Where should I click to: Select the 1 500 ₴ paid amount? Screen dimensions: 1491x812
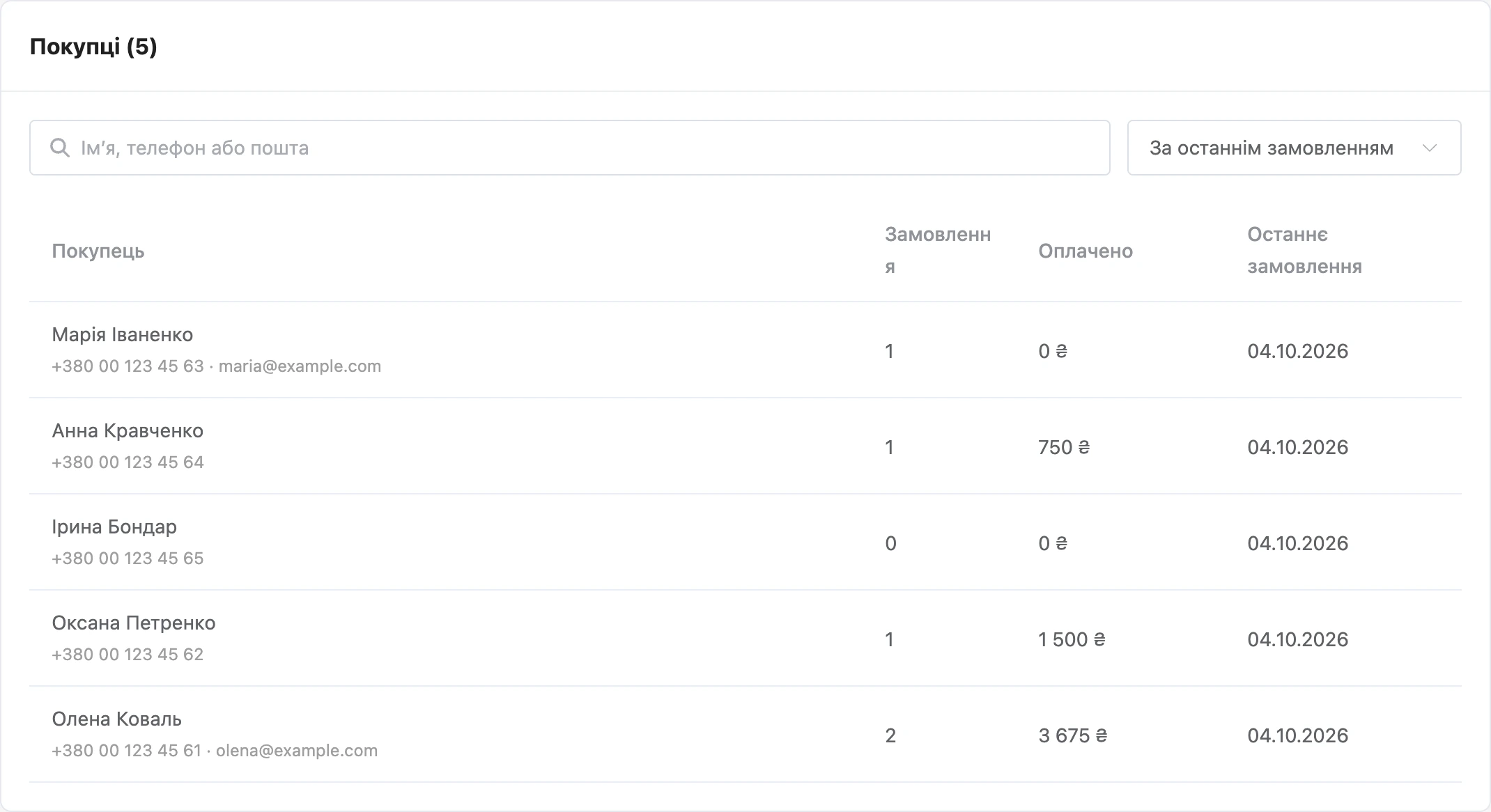click(1072, 639)
